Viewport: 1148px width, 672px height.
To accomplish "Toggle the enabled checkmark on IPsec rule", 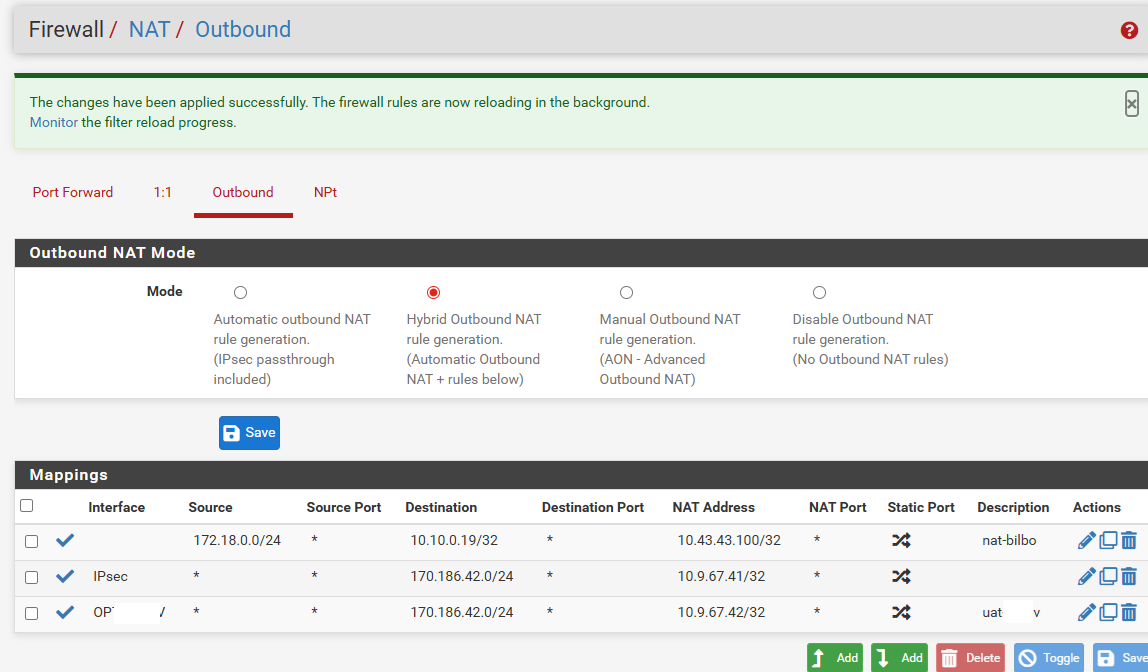I will coord(65,577).
